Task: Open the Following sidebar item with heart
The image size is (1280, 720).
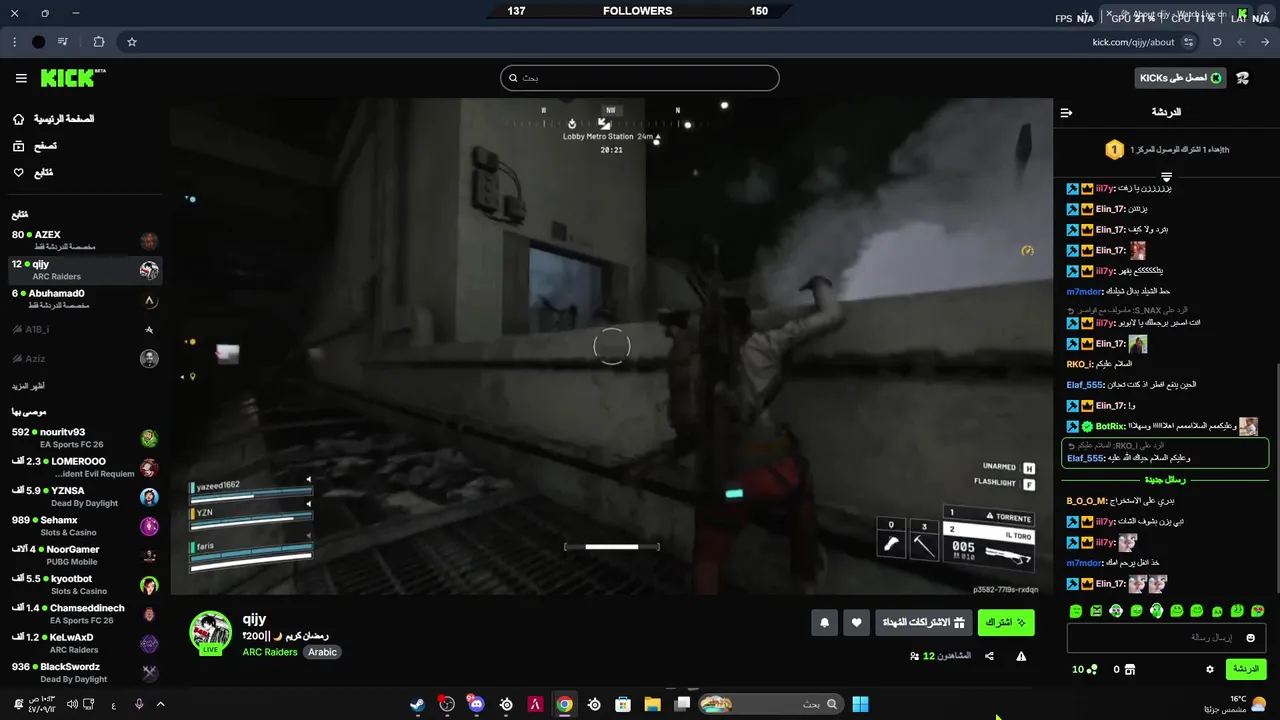Action: (33, 173)
